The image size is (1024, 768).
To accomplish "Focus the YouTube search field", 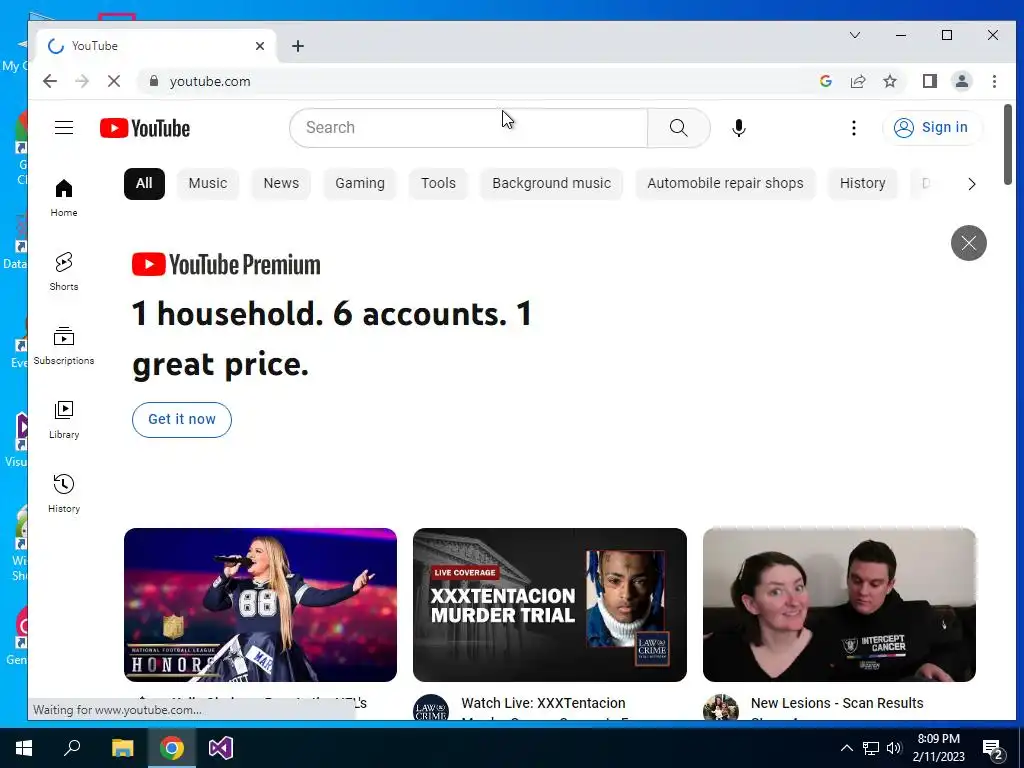I will (x=469, y=128).
